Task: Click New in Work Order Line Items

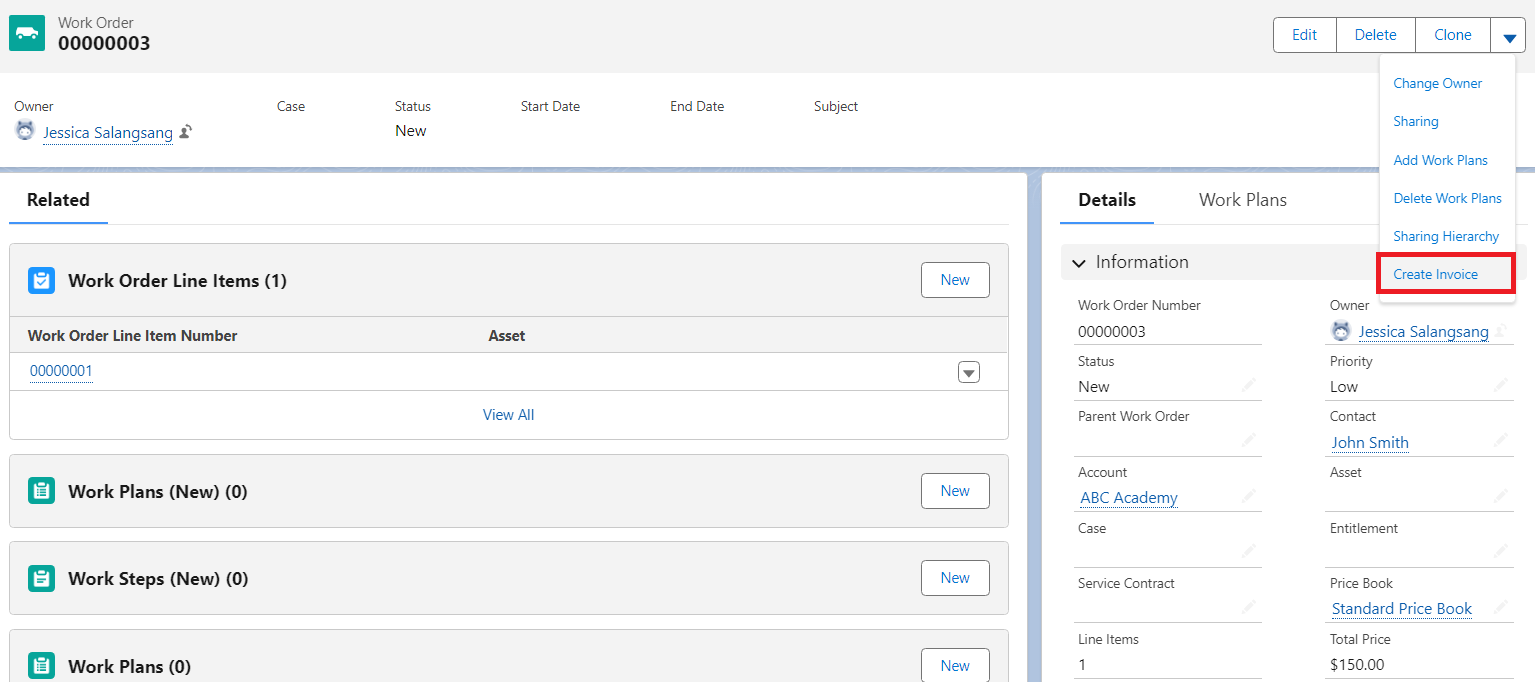Action: click(954, 281)
